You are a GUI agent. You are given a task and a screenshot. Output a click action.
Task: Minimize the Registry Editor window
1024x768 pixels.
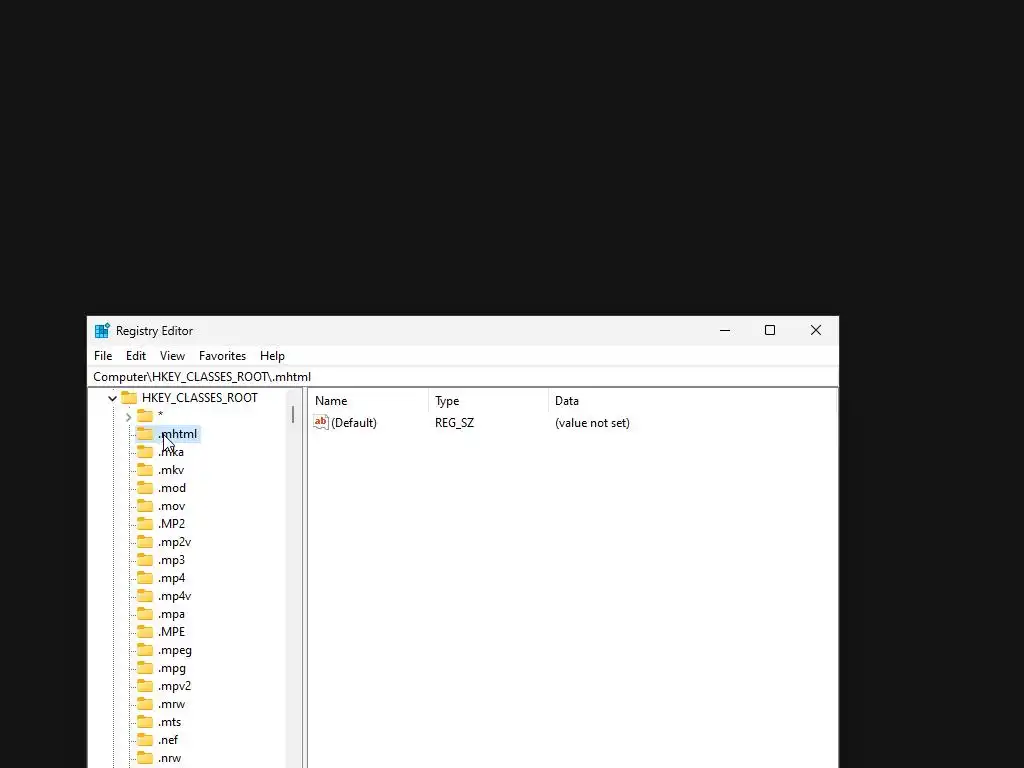click(x=725, y=330)
